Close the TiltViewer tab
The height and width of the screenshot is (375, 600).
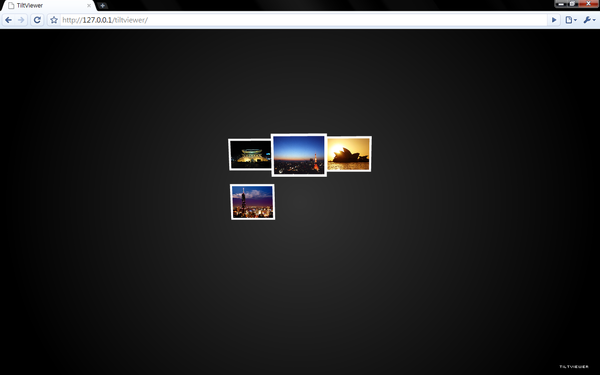point(89,6)
